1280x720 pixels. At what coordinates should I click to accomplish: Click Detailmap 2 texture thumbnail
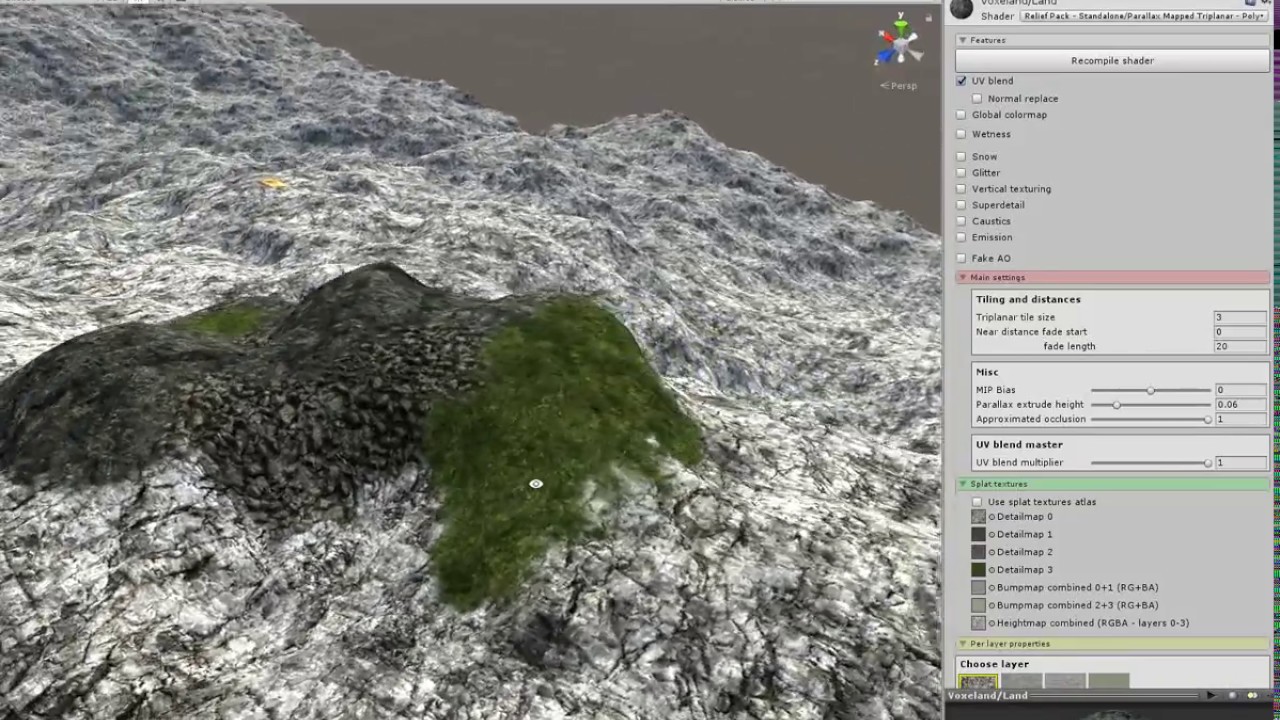(x=979, y=552)
